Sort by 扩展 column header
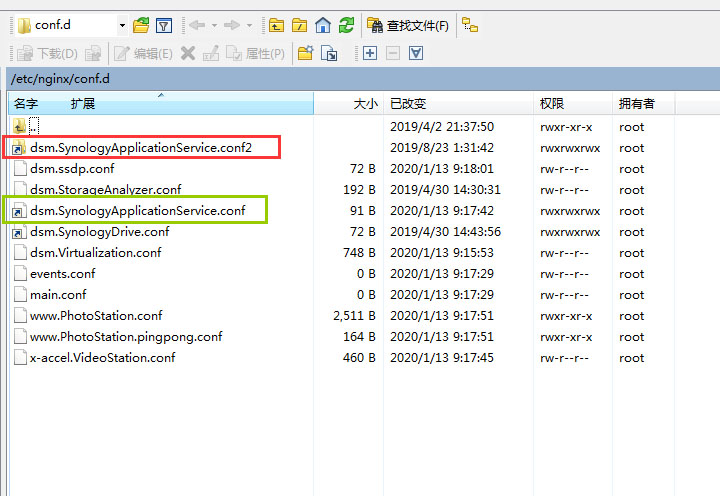Screen dimensions: 720x496 coord(83,104)
